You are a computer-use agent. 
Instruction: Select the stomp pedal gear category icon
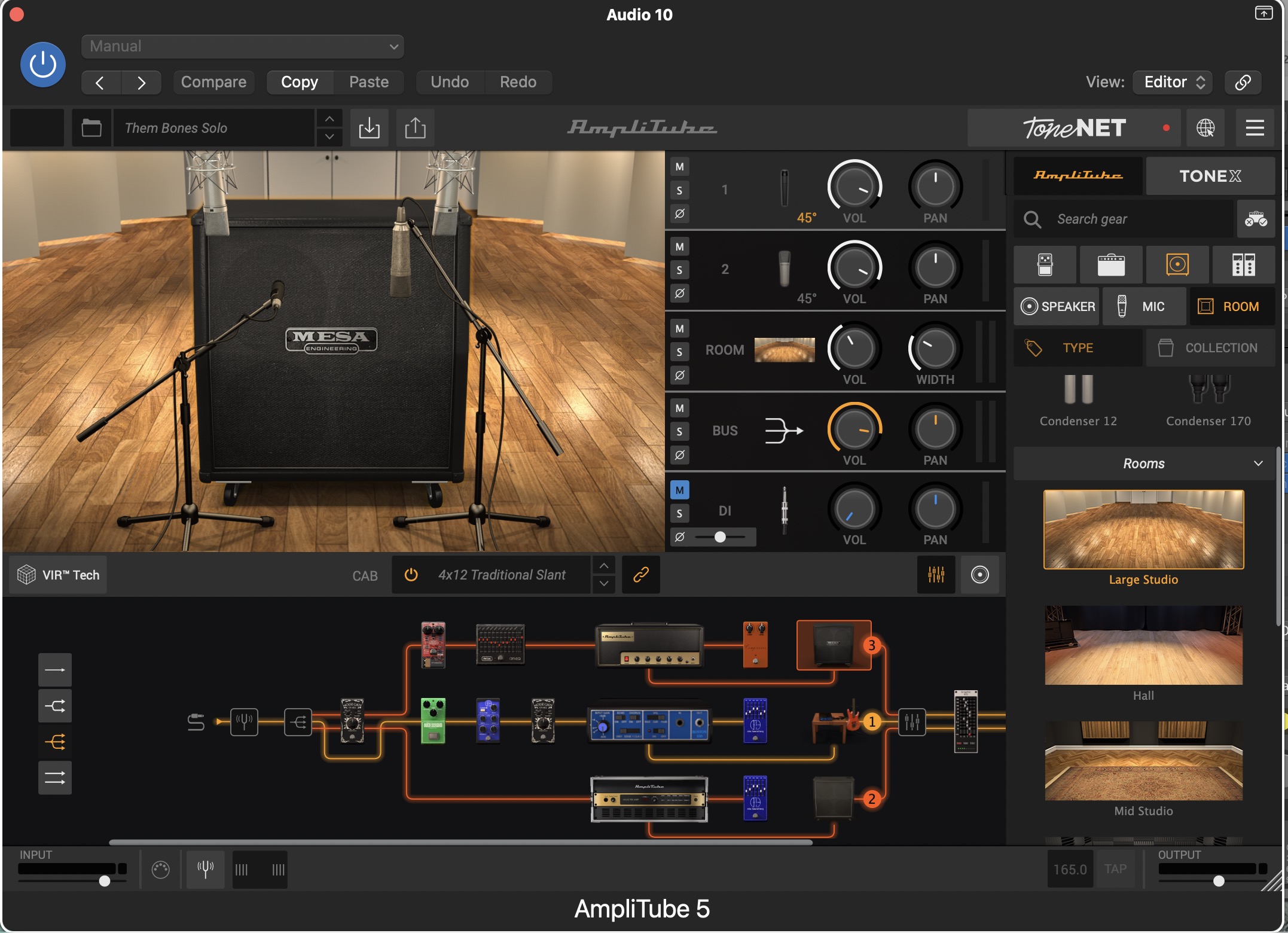[1045, 264]
